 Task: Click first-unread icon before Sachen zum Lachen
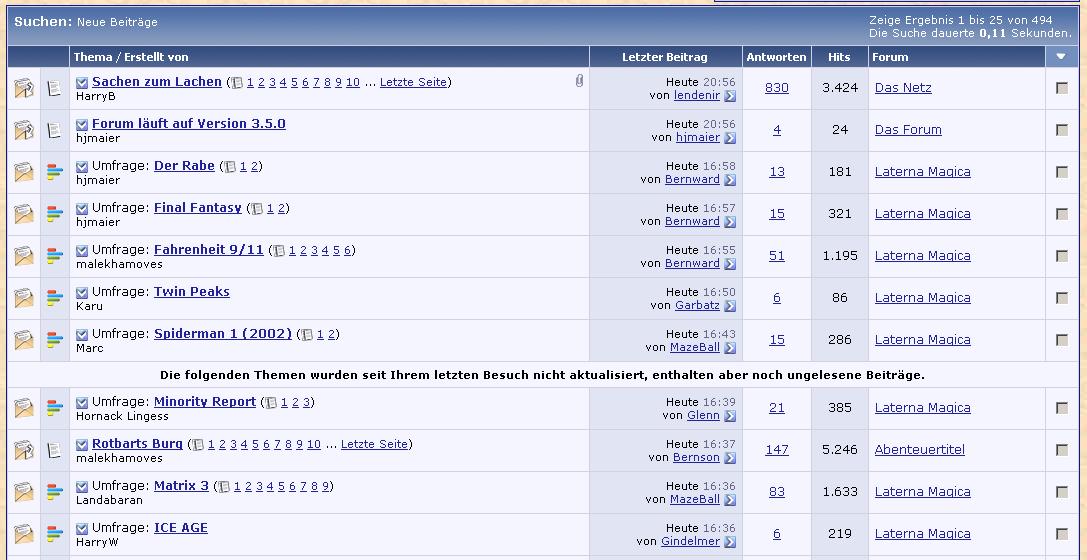click(82, 83)
